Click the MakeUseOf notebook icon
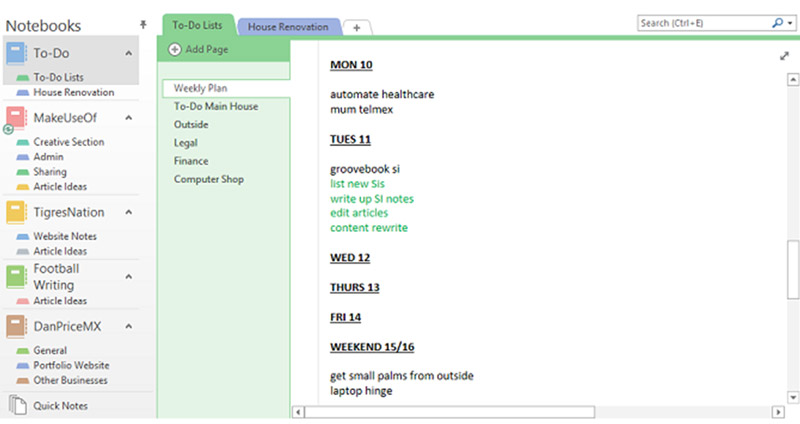 (x=16, y=119)
